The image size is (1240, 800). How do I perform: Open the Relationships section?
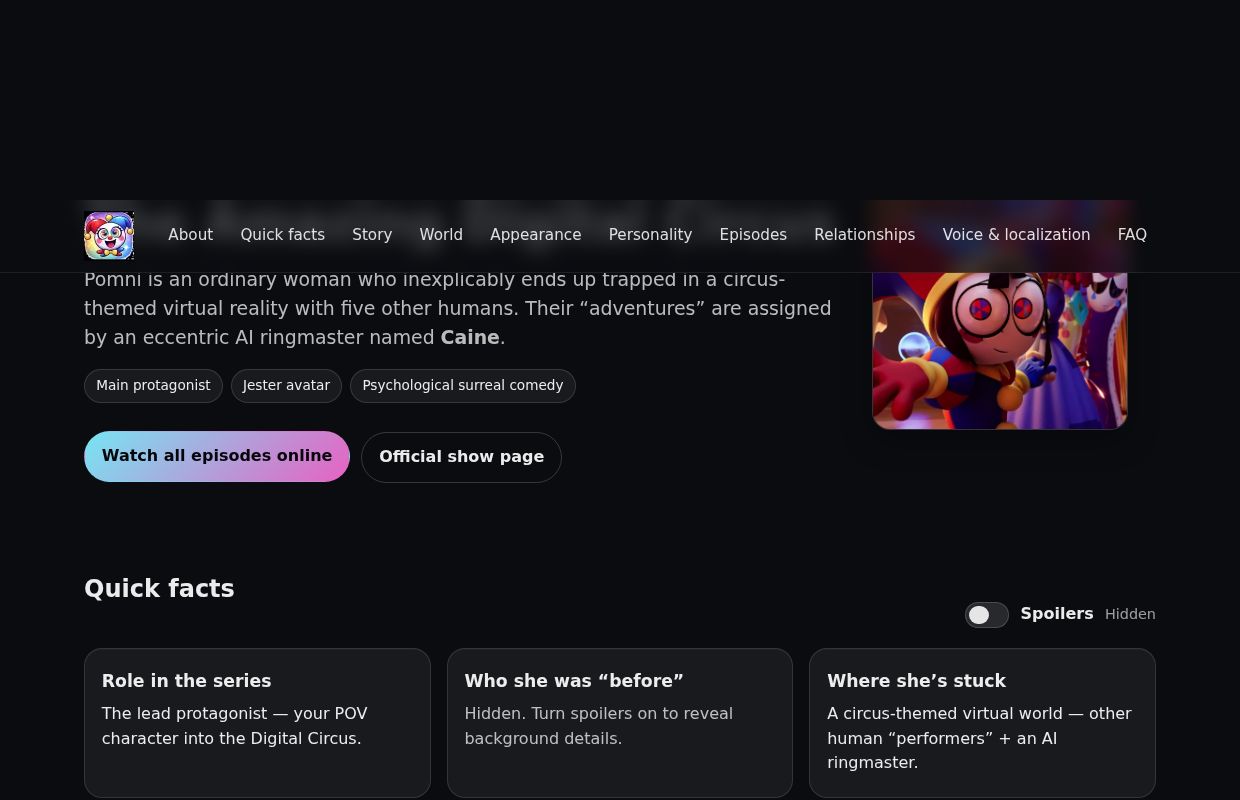pyautogui.click(x=864, y=235)
